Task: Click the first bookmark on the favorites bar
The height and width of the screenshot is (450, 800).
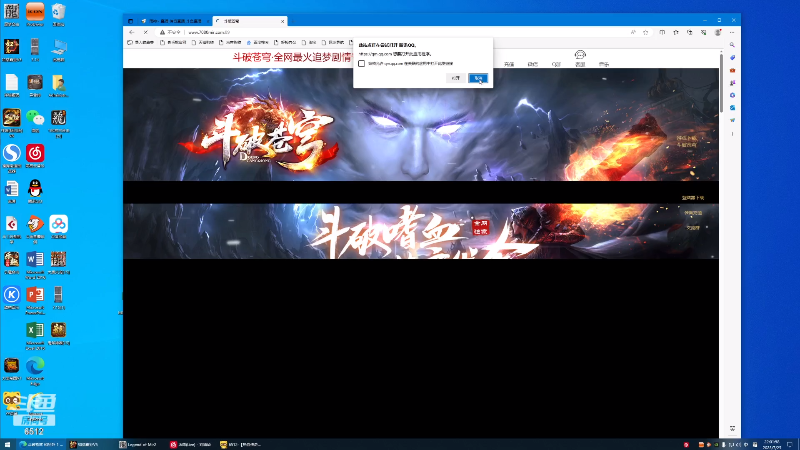Action: coord(140,42)
